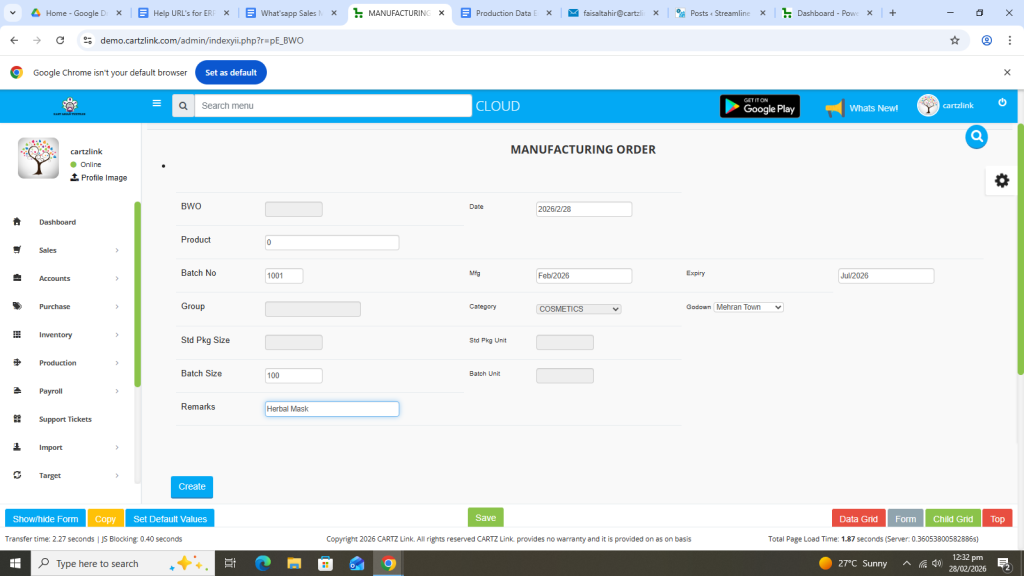
Task: Click the Whats New megaphone icon
Action: coord(834,108)
